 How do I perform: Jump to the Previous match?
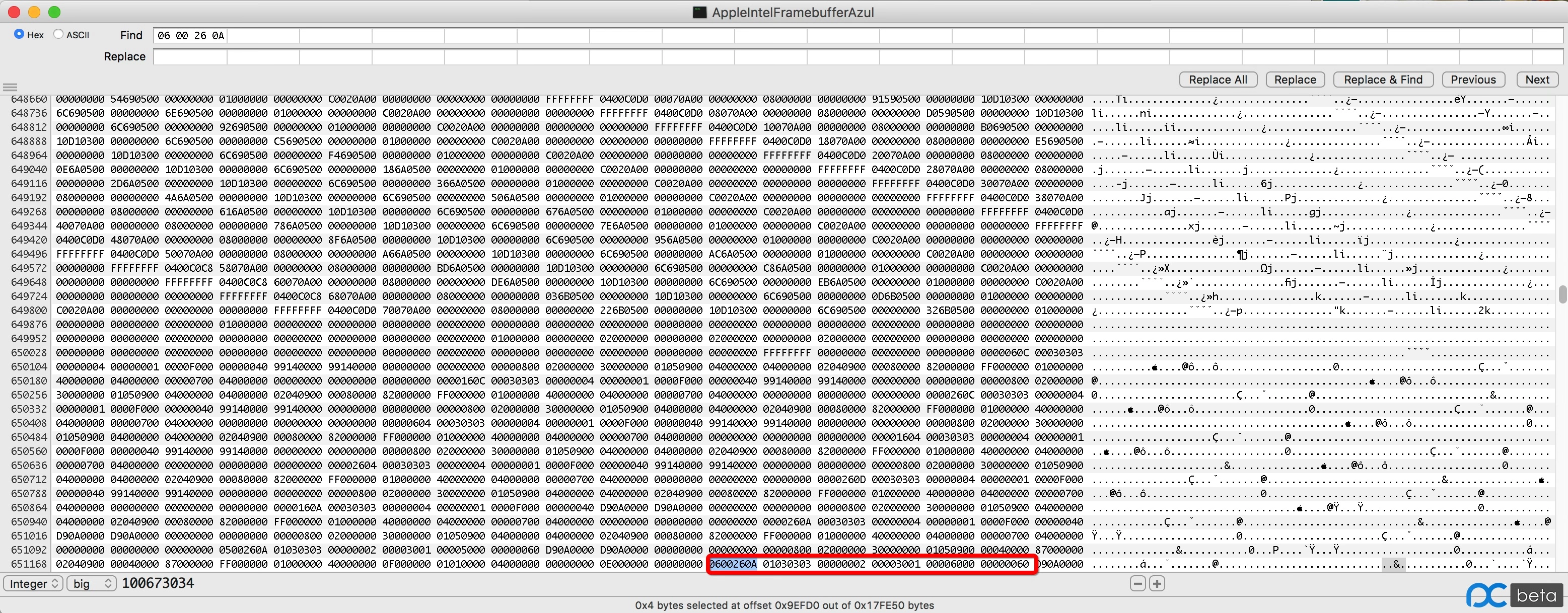[1473, 80]
